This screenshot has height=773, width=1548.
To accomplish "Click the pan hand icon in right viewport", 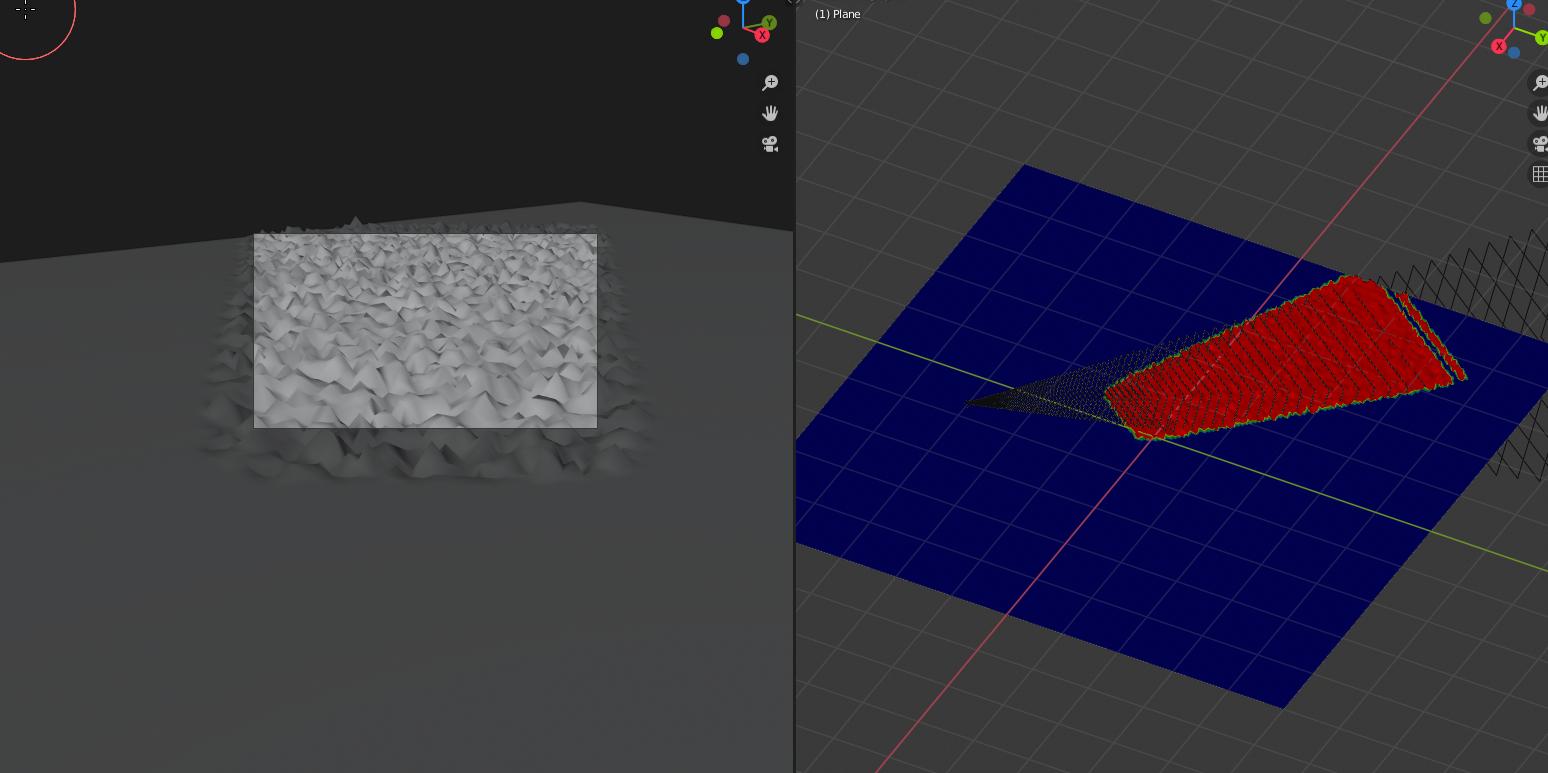I will pos(1540,113).
